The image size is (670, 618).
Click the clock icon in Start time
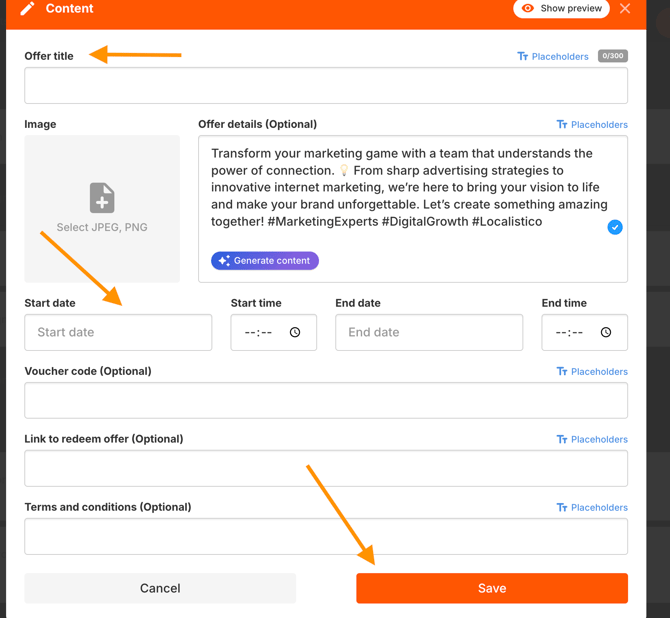295,333
